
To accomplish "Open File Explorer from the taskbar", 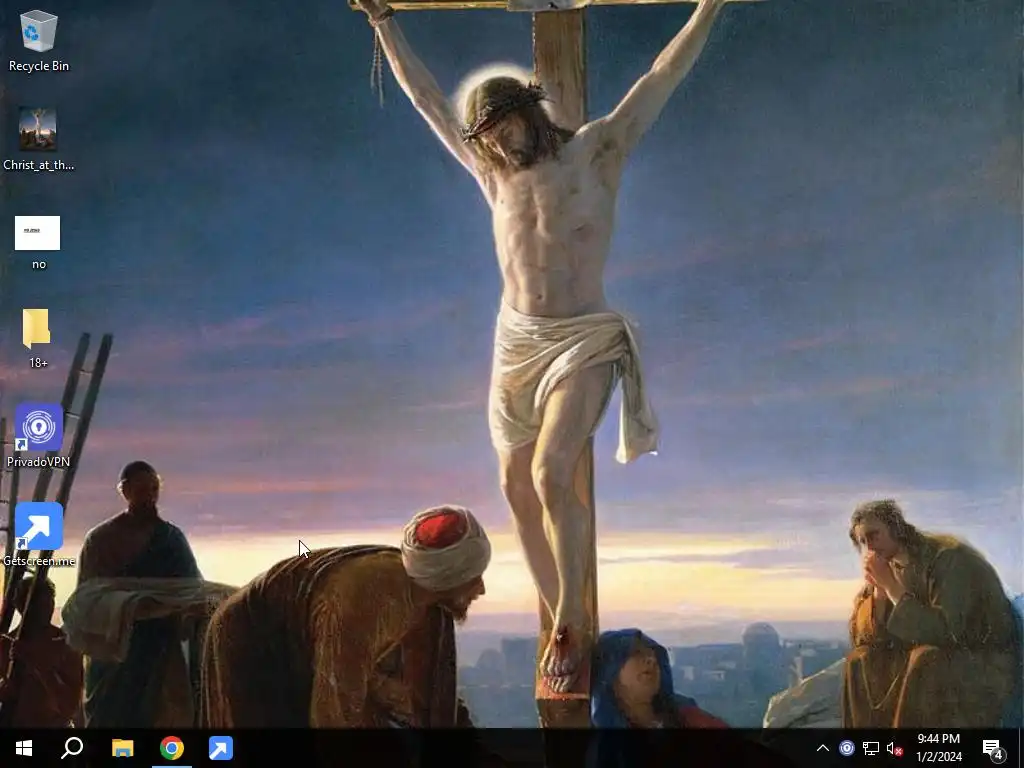I will (122, 748).
